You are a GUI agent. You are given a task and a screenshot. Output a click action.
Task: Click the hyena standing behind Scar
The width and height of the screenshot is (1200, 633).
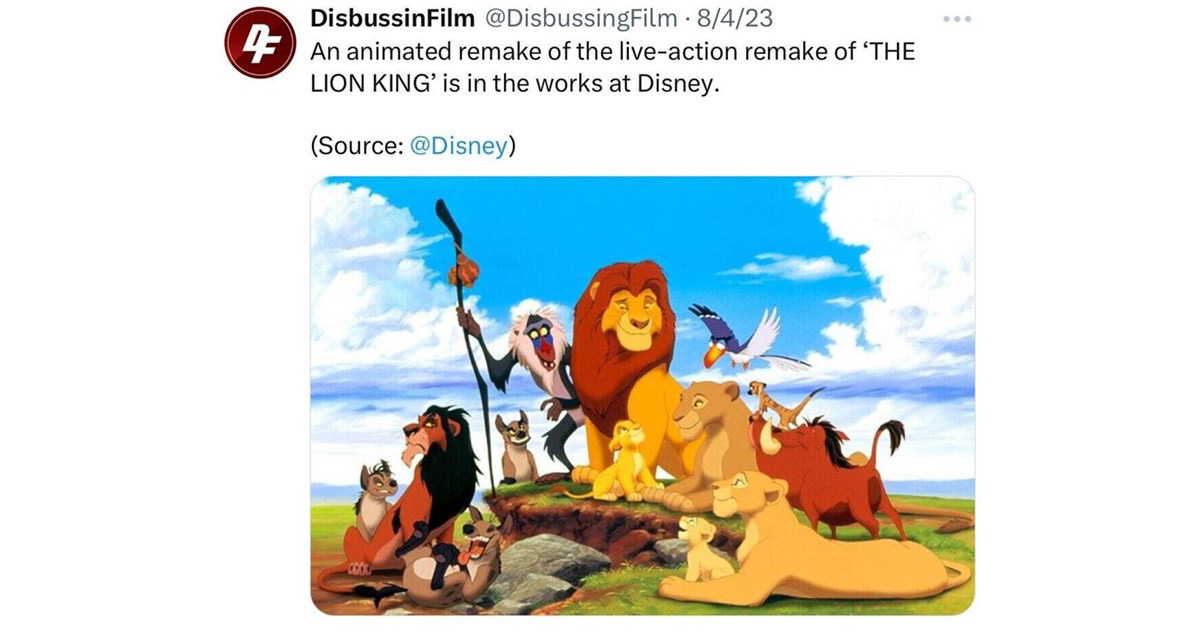pos(517,445)
